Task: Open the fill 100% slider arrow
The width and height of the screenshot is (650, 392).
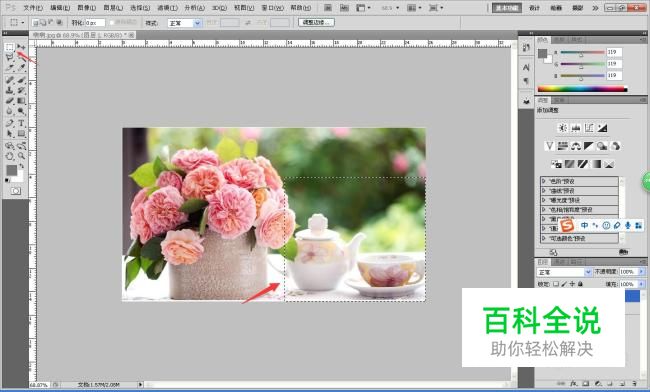Action: (641, 284)
